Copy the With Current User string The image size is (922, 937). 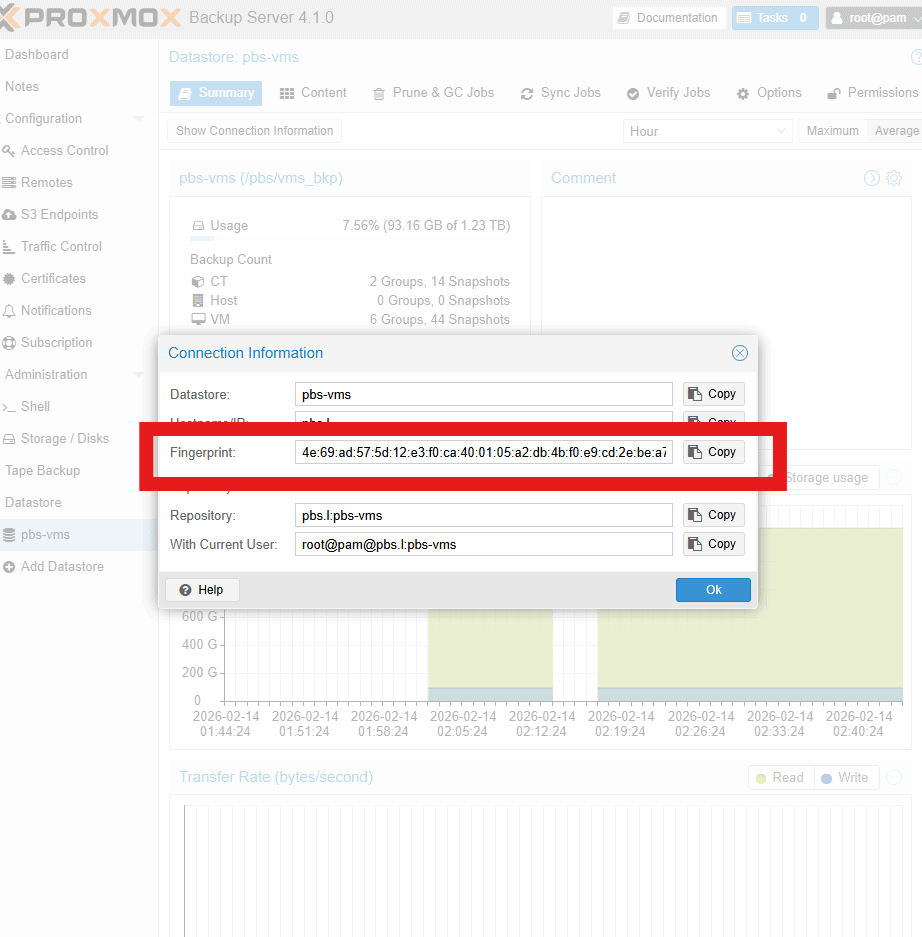click(x=713, y=544)
